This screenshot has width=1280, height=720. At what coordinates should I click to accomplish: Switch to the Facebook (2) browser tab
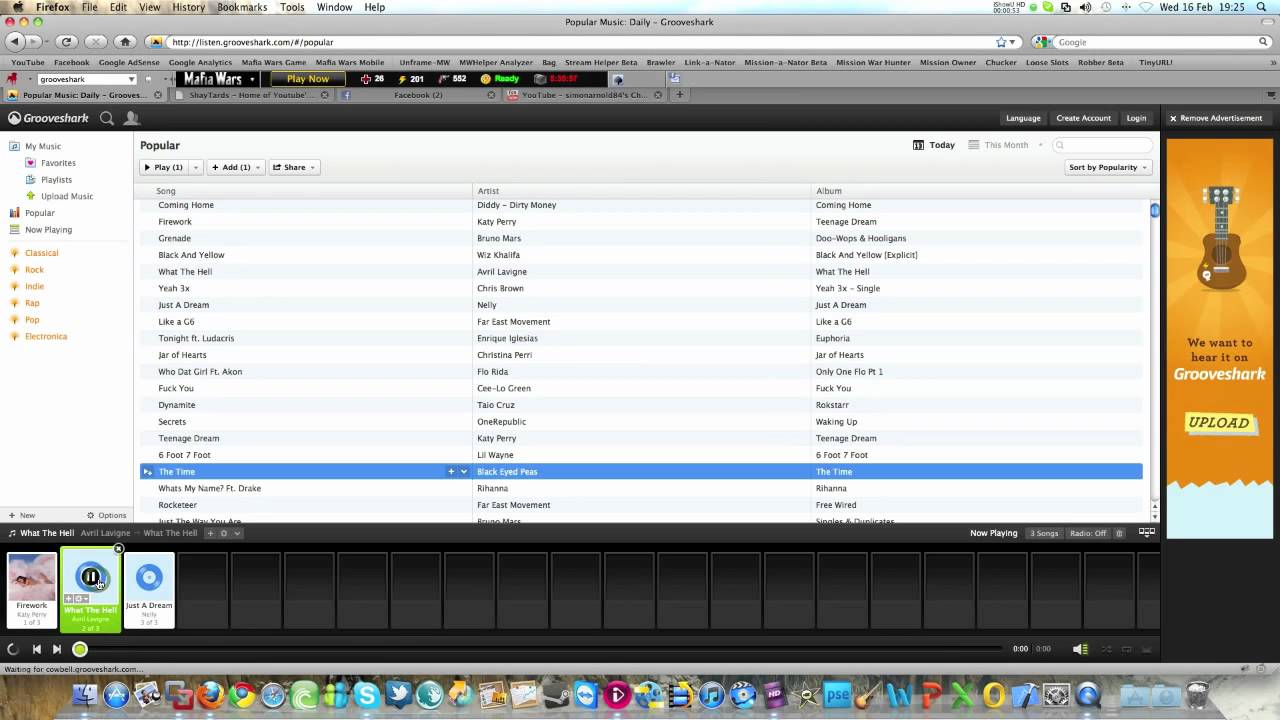417,95
